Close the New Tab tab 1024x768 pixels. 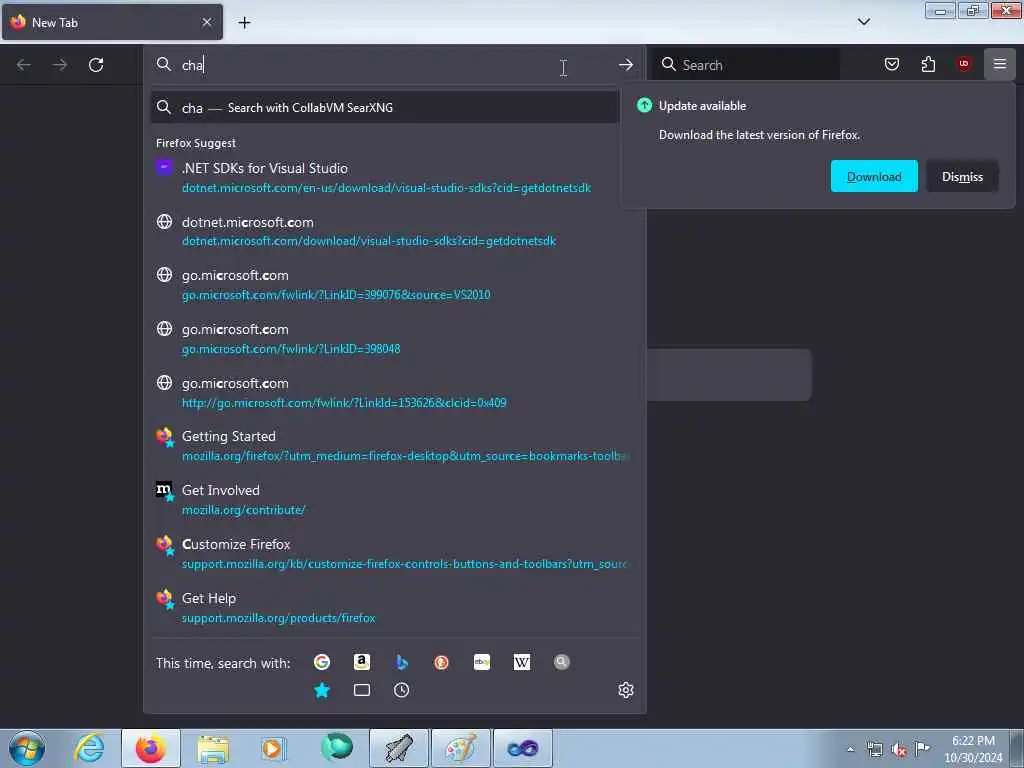click(x=207, y=22)
